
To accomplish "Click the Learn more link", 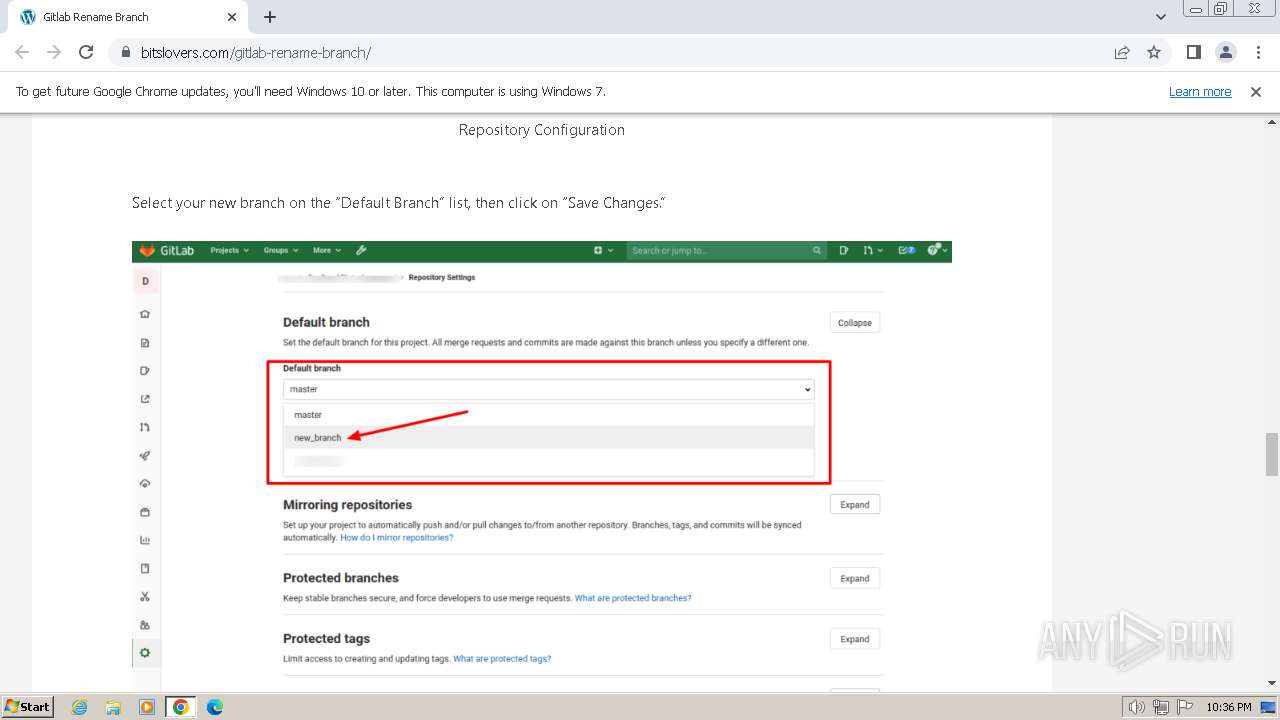I will (1200, 92).
